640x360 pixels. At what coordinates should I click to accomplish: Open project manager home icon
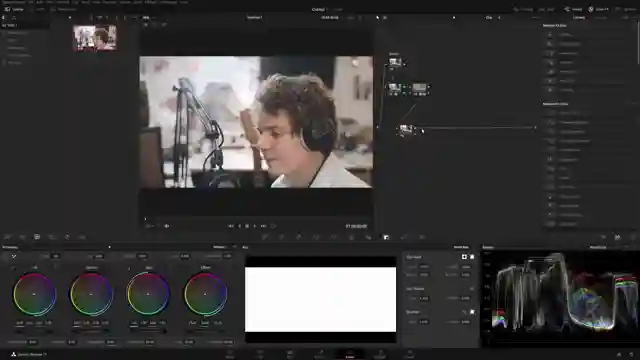[x=619, y=355]
